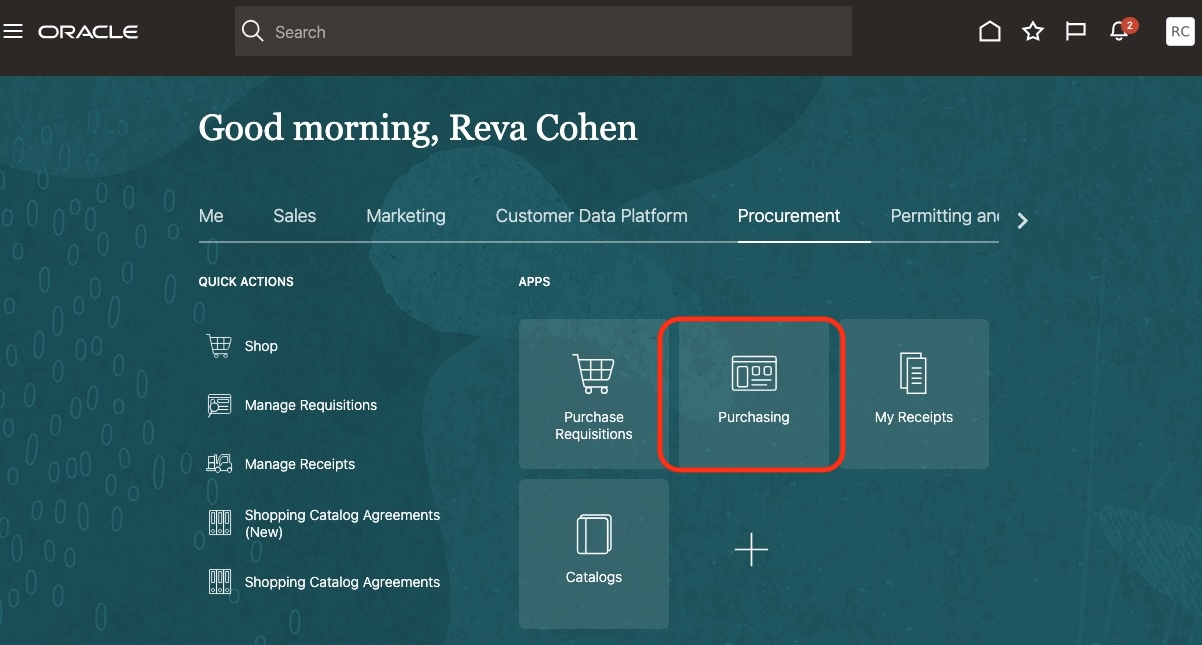Switch to the Sales tab
The width and height of the screenshot is (1202, 645).
tap(294, 215)
